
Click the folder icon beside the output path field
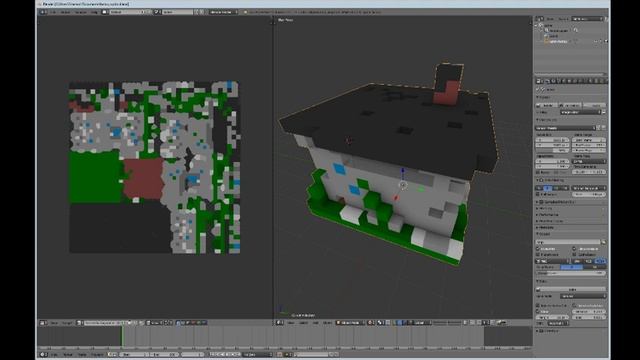pyautogui.click(x=604, y=242)
